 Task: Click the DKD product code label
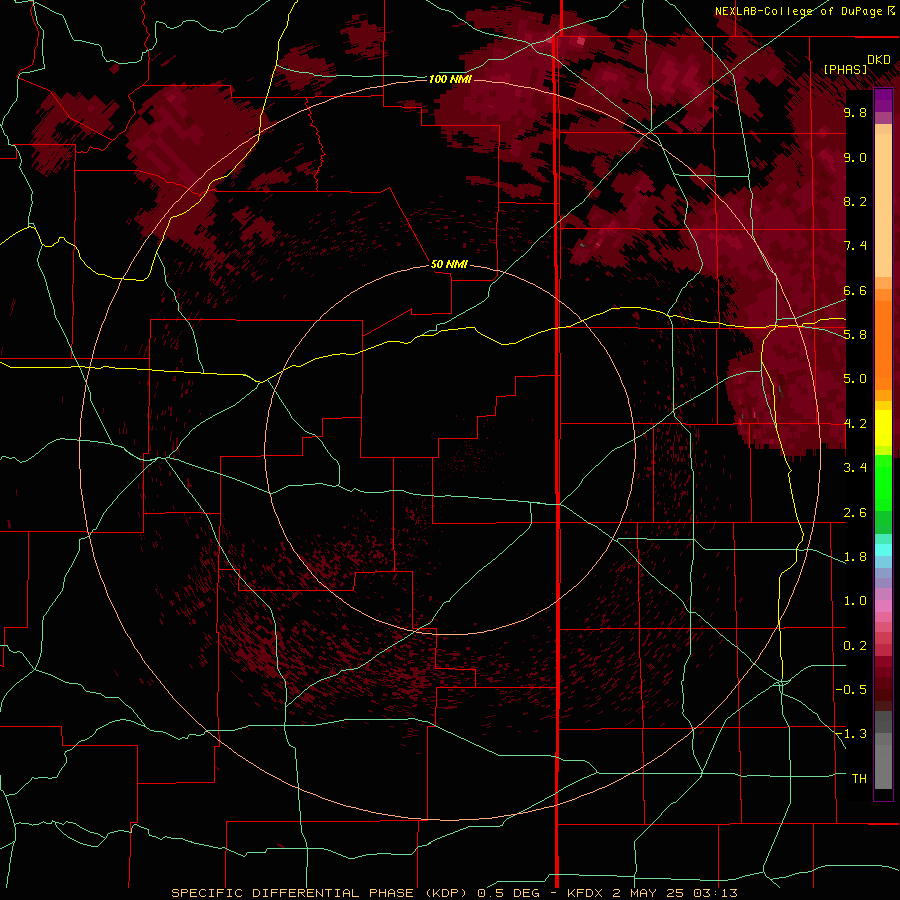click(x=879, y=60)
